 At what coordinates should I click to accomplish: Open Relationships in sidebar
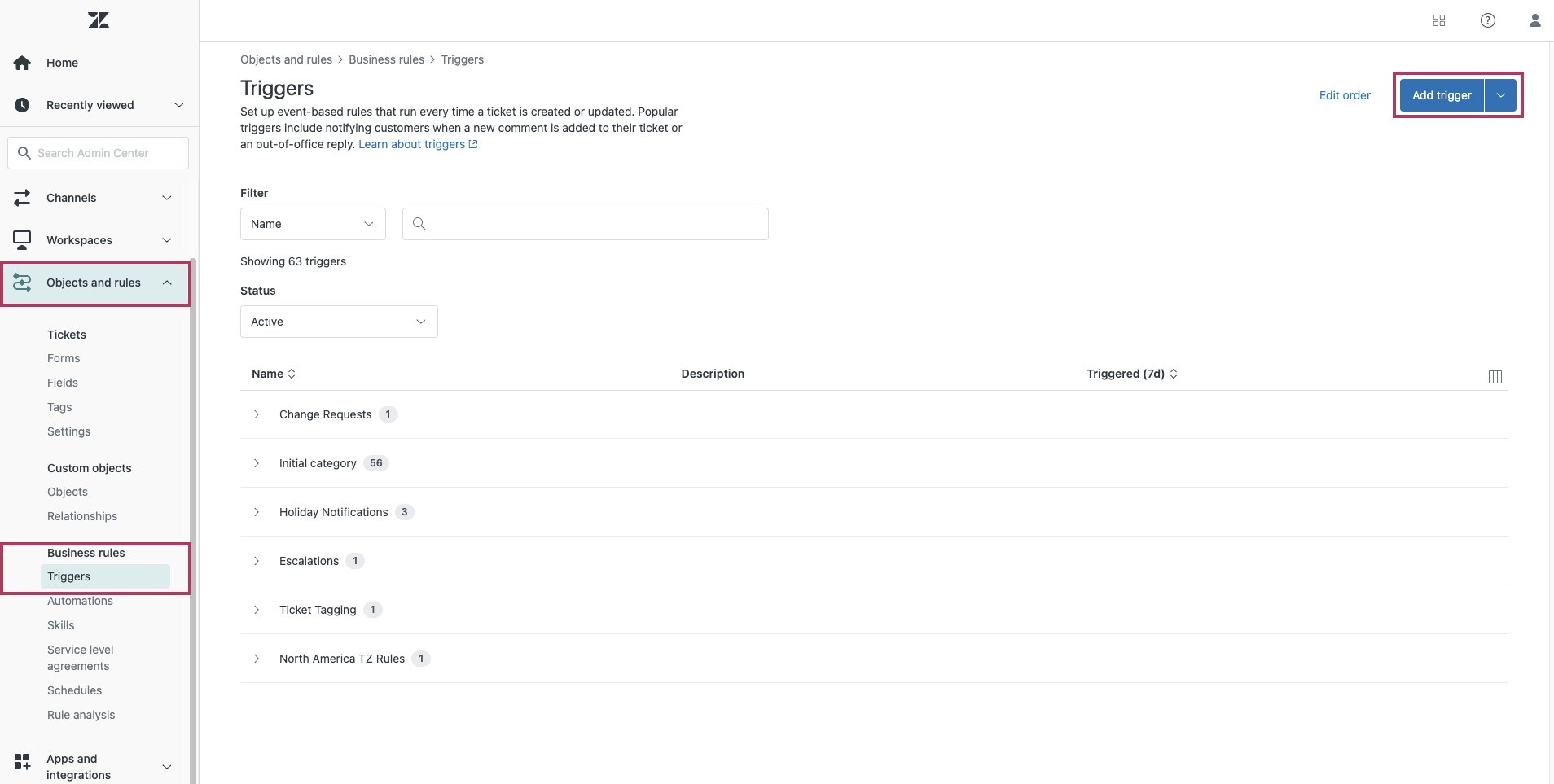(82, 516)
